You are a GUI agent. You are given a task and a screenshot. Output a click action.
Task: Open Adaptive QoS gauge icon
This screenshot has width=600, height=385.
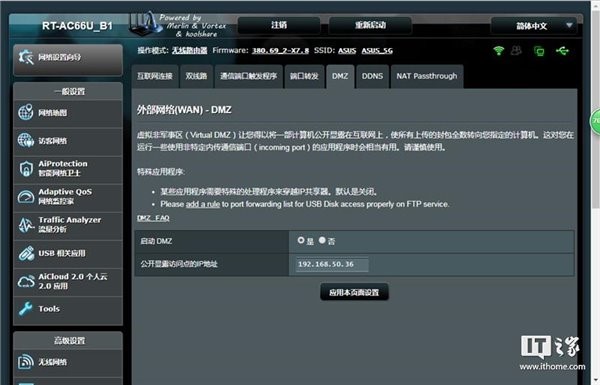pos(26,197)
